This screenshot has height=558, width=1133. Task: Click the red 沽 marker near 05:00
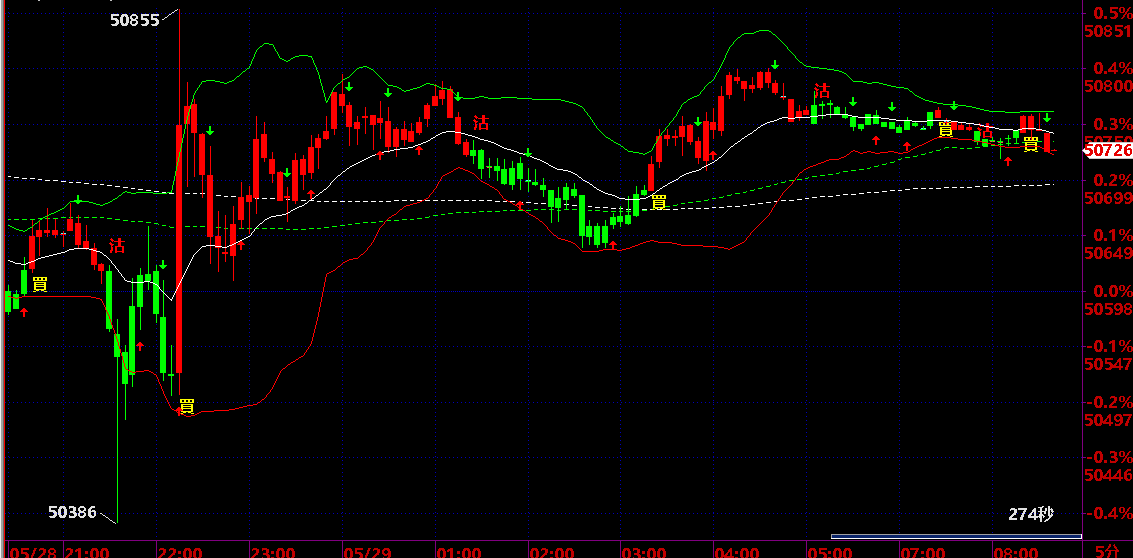click(x=822, y=90)
